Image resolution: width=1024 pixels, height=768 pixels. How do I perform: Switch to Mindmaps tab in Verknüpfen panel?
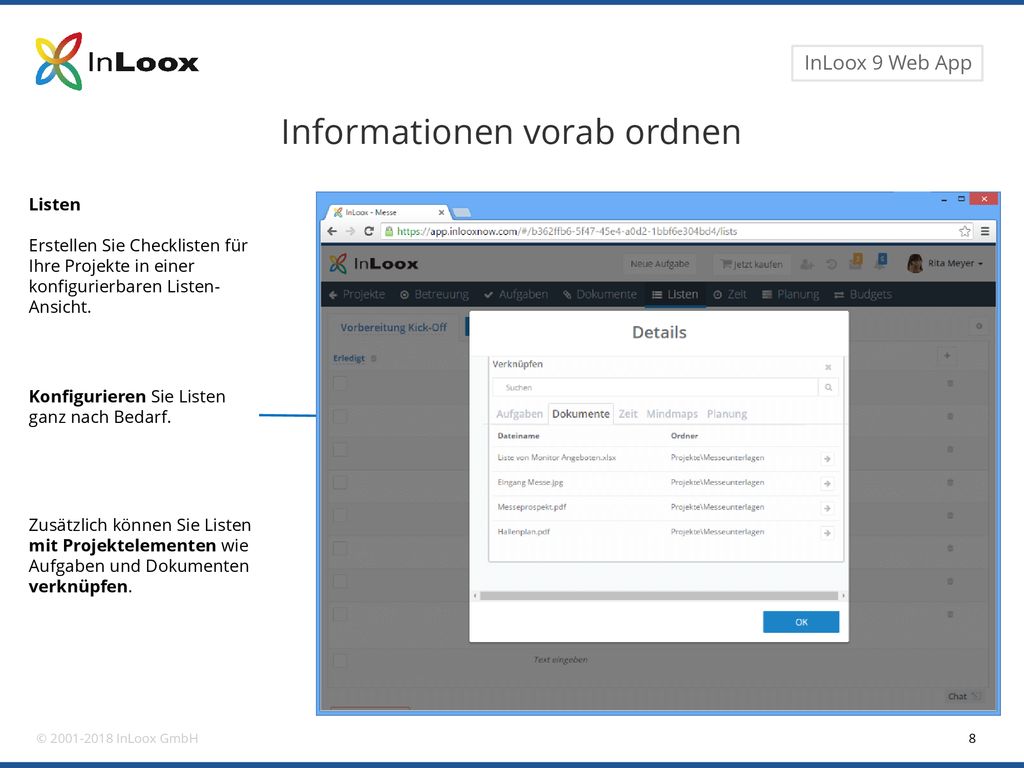(672, 414)
